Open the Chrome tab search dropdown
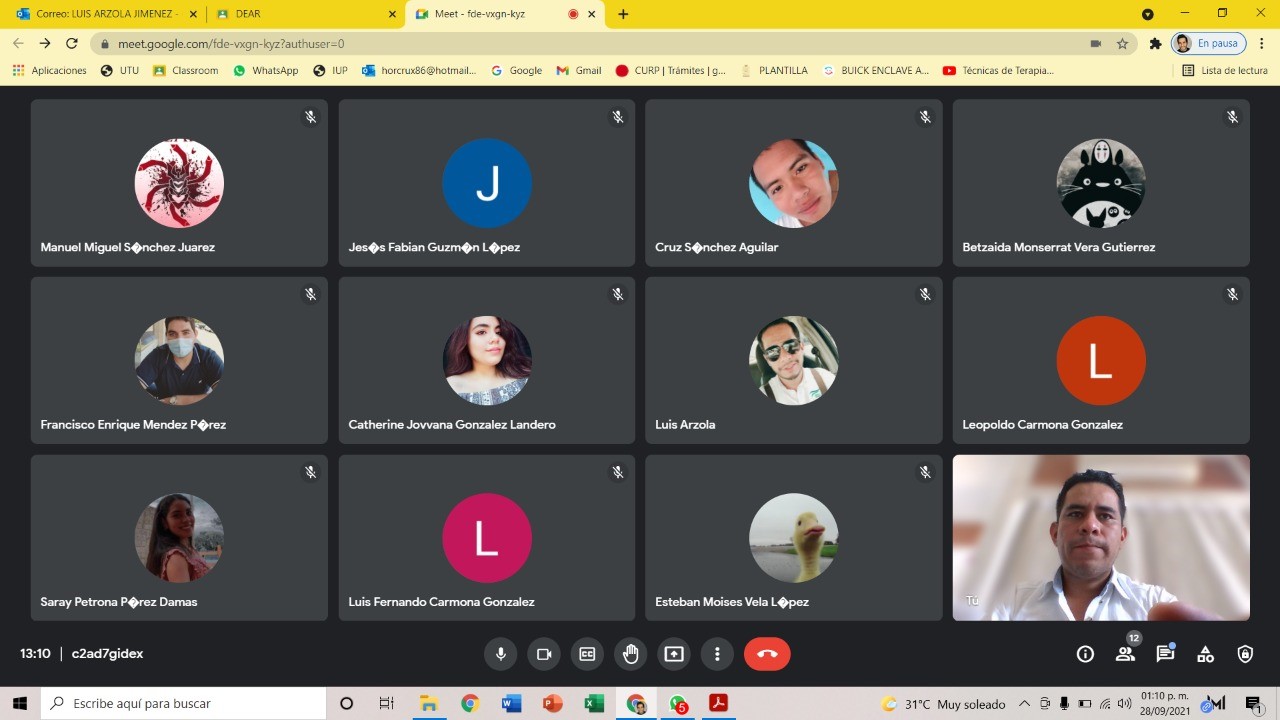This screenshot has width=1280, height=720. point(1147,14)
